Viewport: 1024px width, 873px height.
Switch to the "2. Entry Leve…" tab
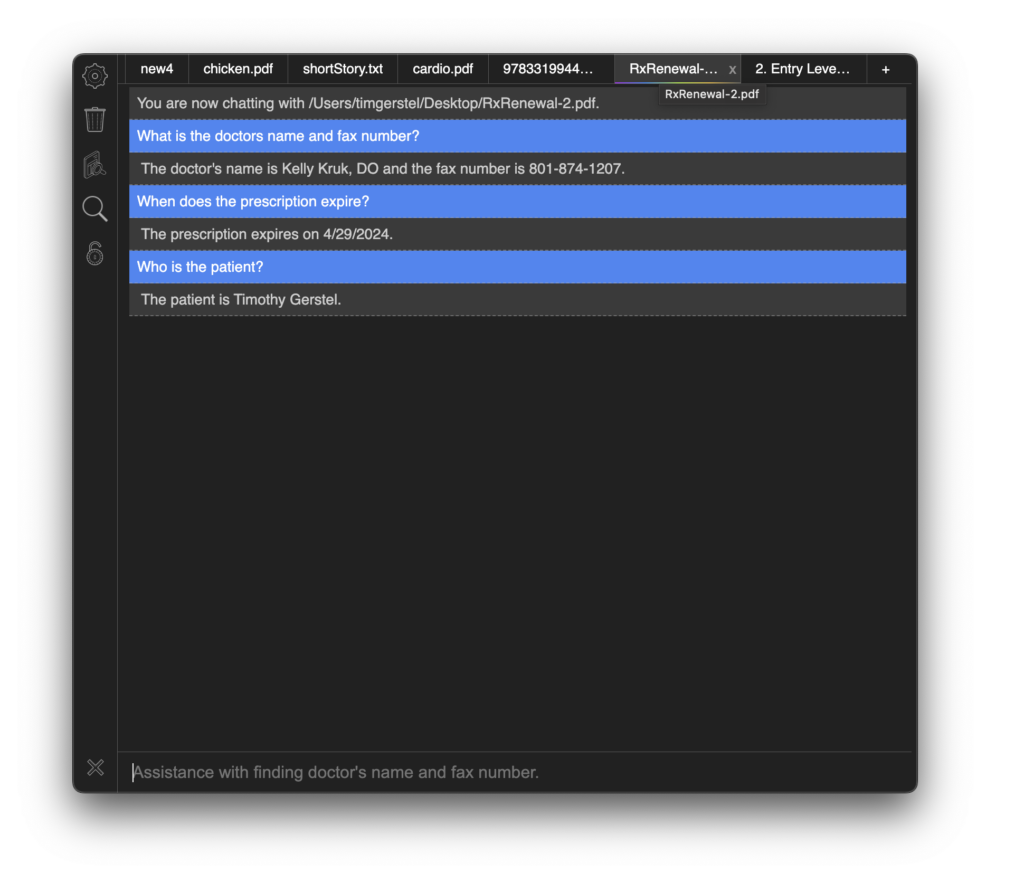pyautogui.click(x=803, y=69)
